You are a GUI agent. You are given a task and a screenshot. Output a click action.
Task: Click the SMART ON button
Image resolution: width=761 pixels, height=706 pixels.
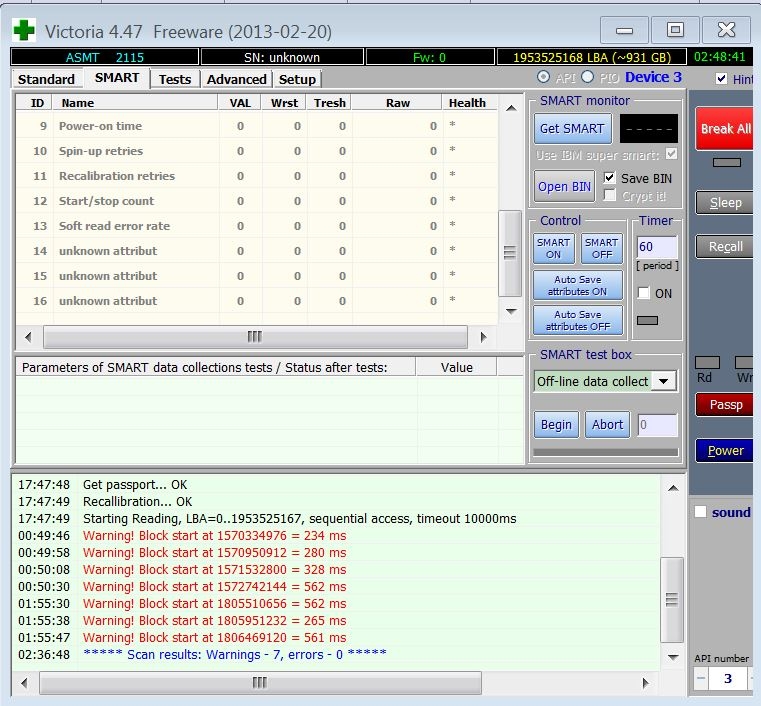[x=553, y=248]
